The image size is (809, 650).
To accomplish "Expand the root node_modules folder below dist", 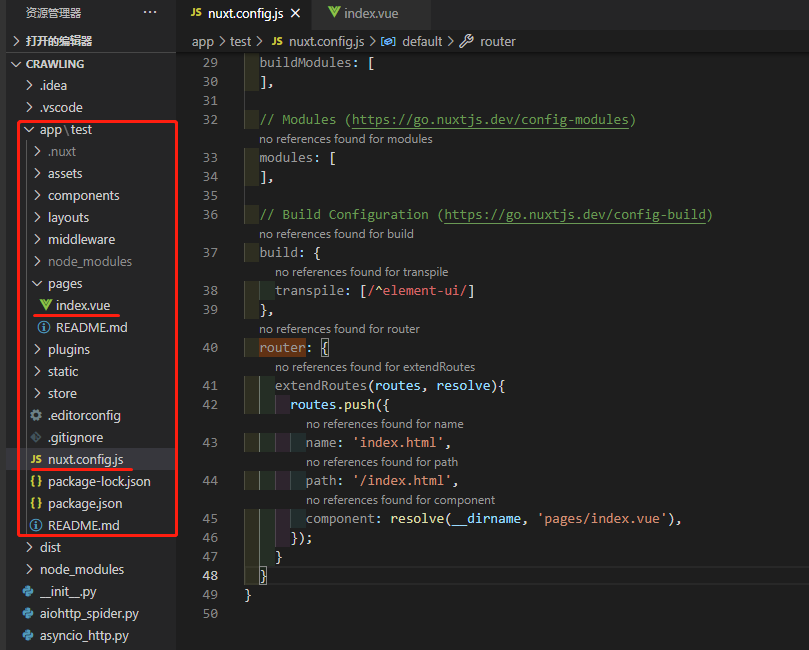I will tap(82, 570).
